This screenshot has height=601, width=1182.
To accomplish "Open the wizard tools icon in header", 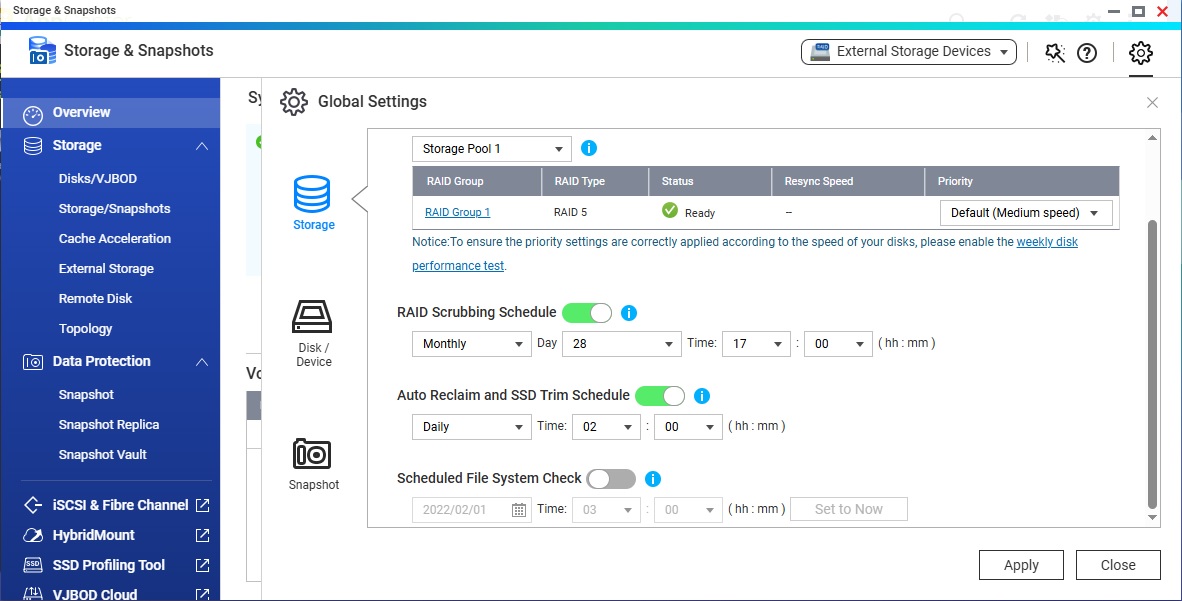I will pyautogui.click(x=1055, y=53).
